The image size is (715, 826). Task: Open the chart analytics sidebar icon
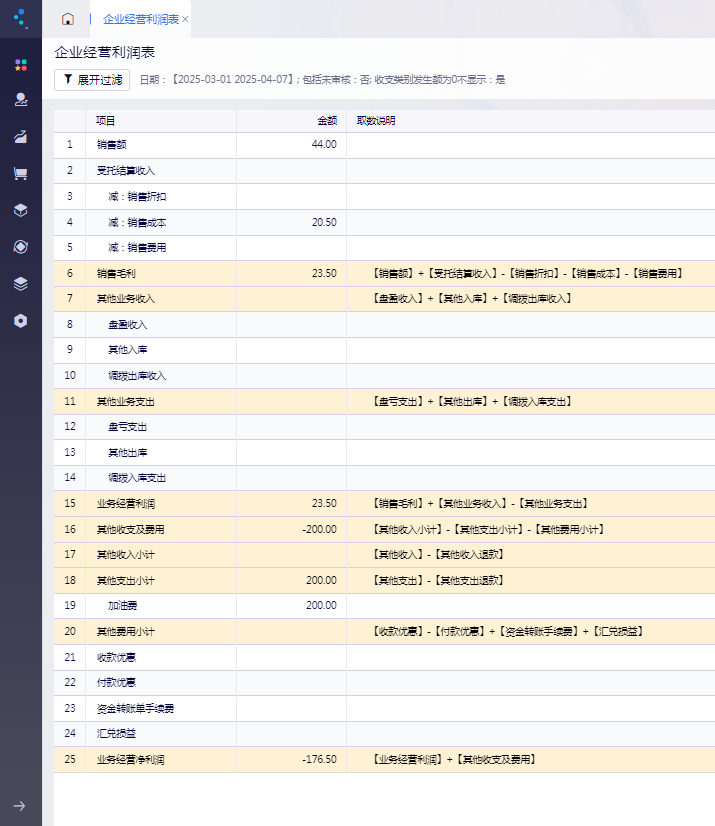click(21, 137)
